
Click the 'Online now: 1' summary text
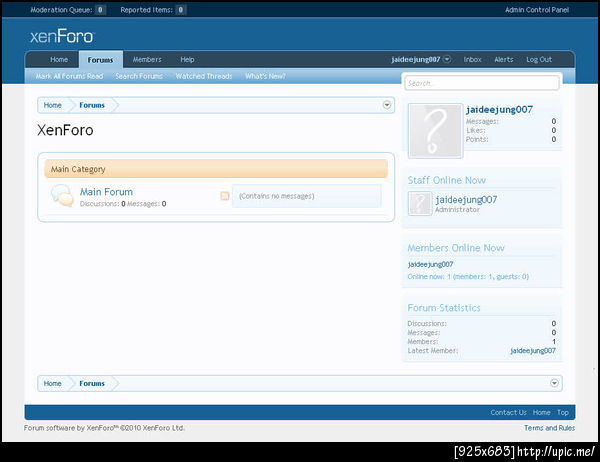click(x=468, y=276)
